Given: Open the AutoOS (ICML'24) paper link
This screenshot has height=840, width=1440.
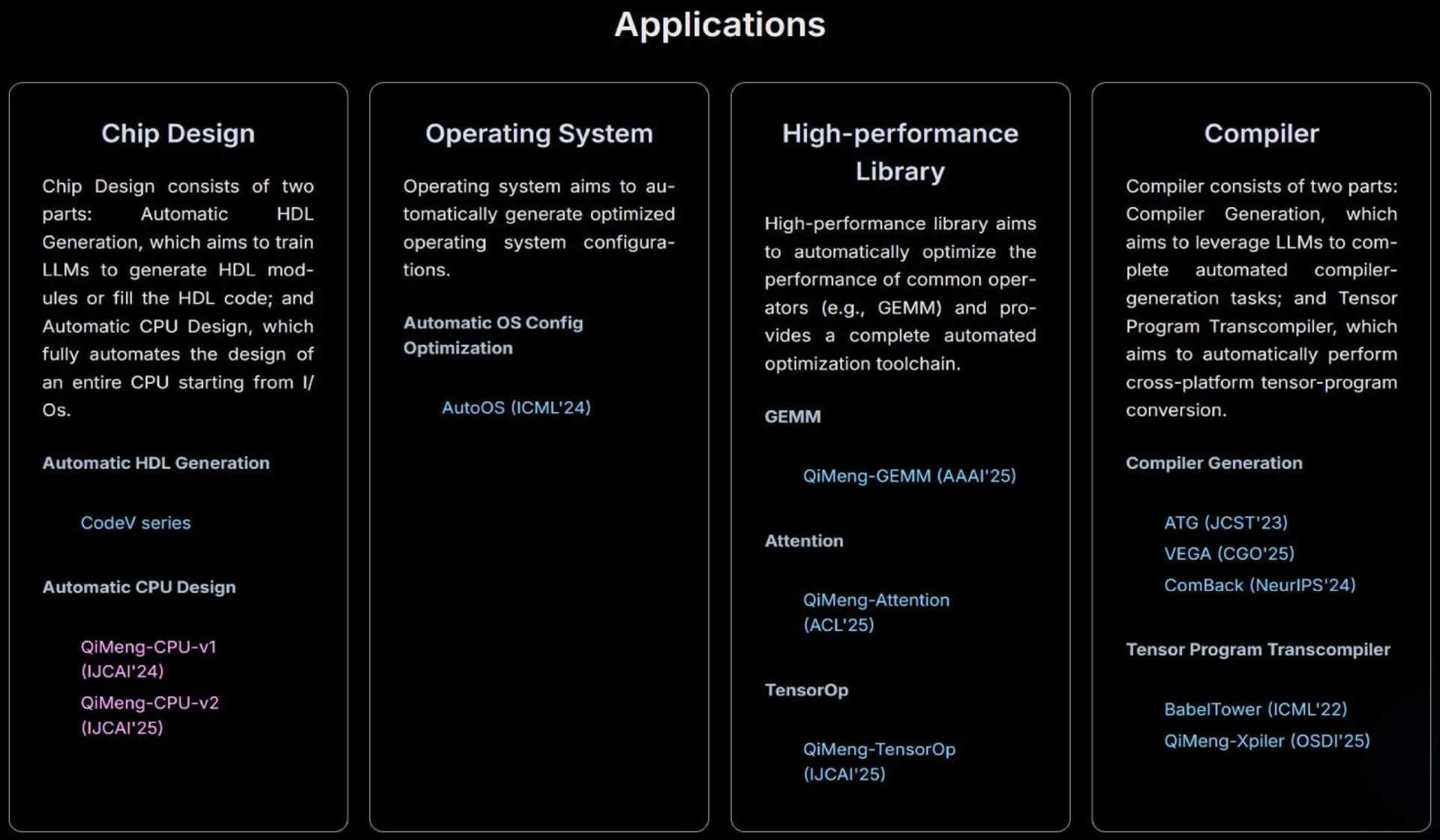Looking at the screenshot, I should (516, 408).
